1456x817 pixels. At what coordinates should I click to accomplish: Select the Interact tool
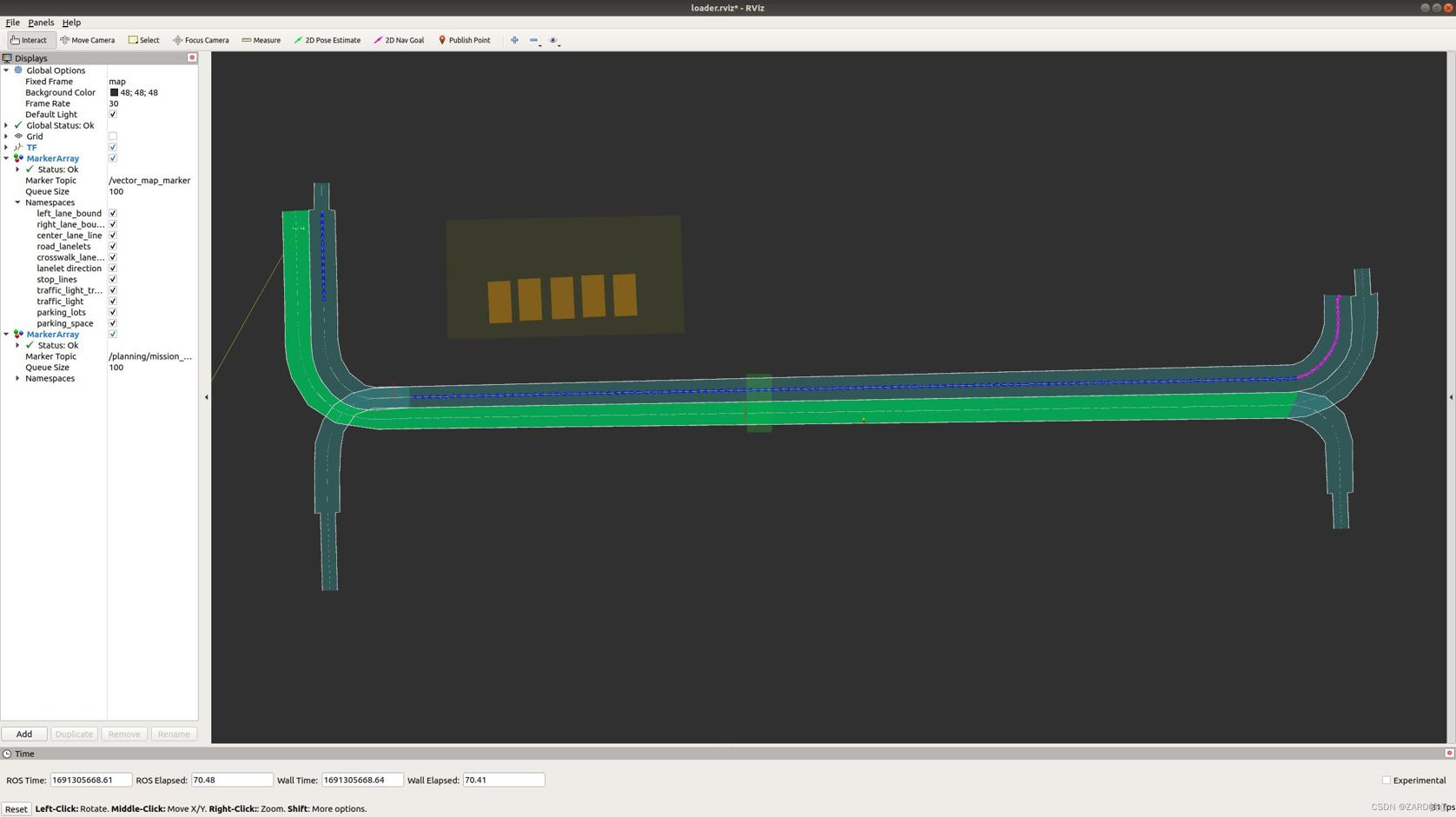(30, 40)
